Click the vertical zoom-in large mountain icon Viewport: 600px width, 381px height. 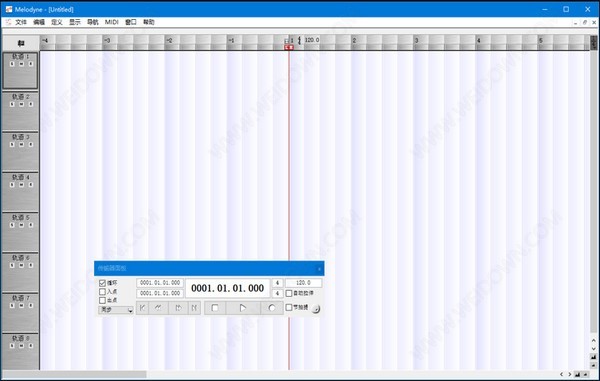pos(593,357)
